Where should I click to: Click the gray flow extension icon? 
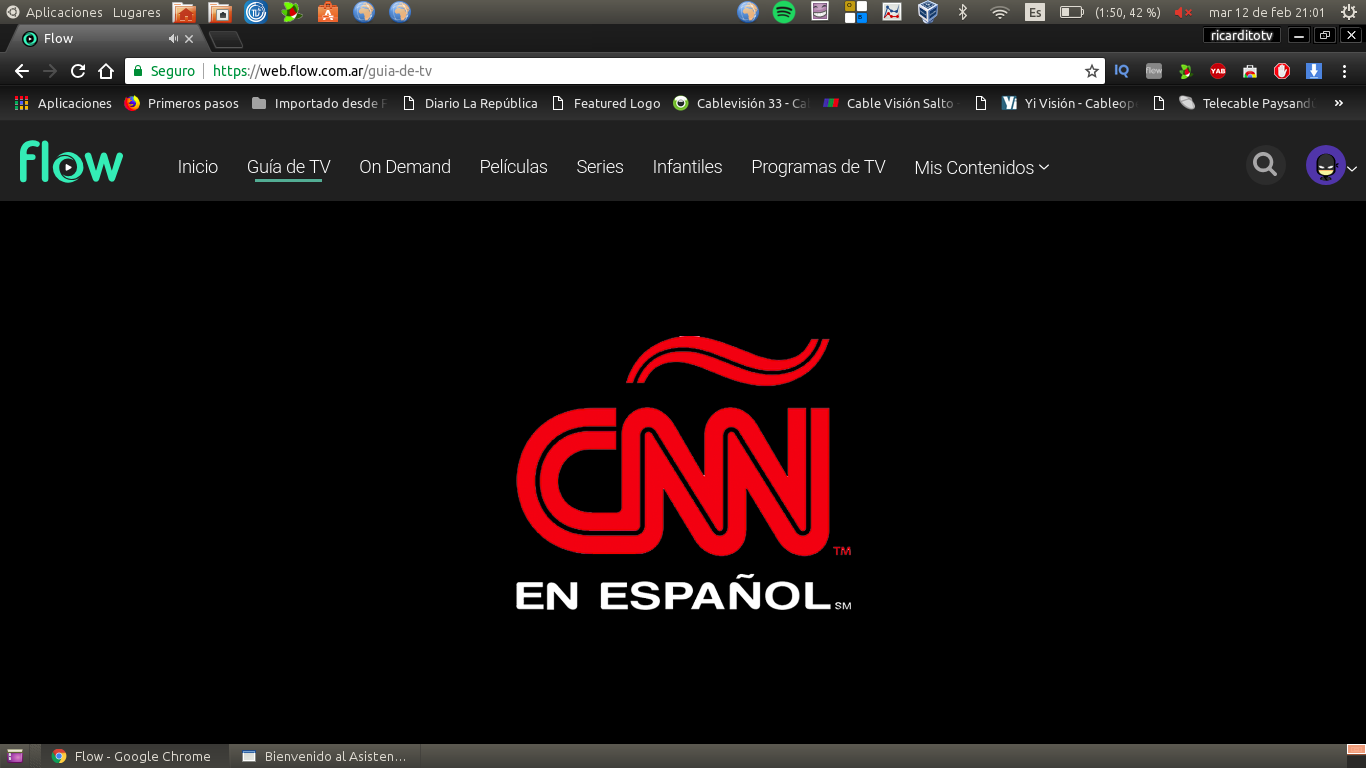pyautogui.click(x=1154, y=71)
